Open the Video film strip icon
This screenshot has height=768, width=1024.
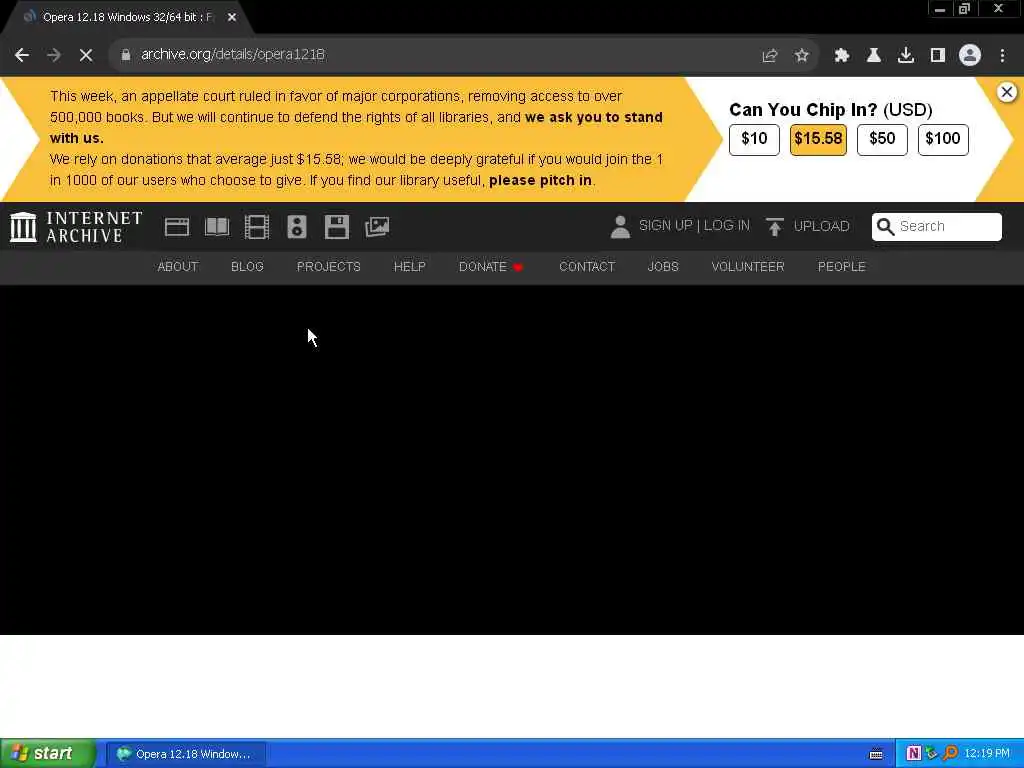[257, 227]
